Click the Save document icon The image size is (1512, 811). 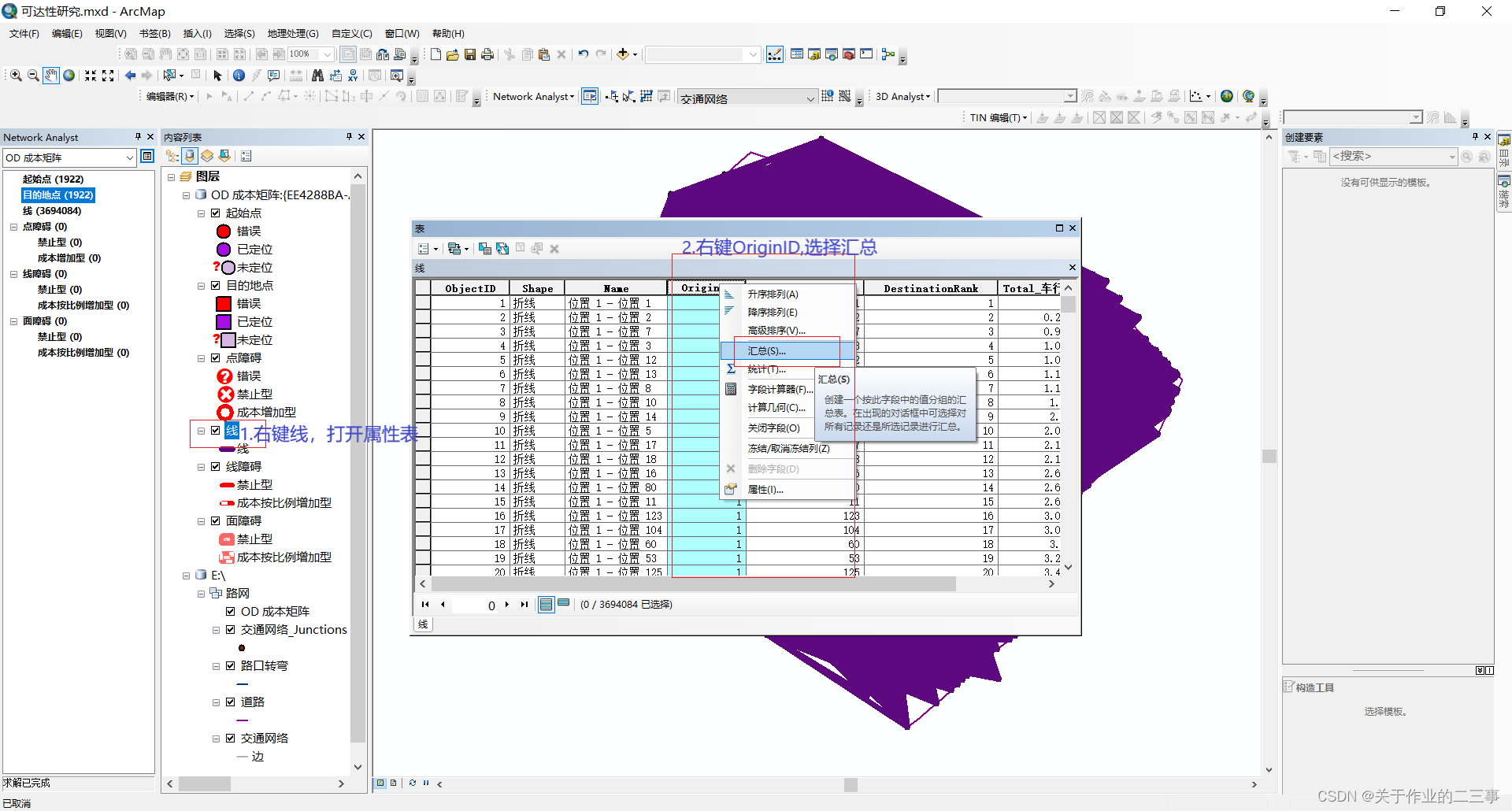[470, 54]
